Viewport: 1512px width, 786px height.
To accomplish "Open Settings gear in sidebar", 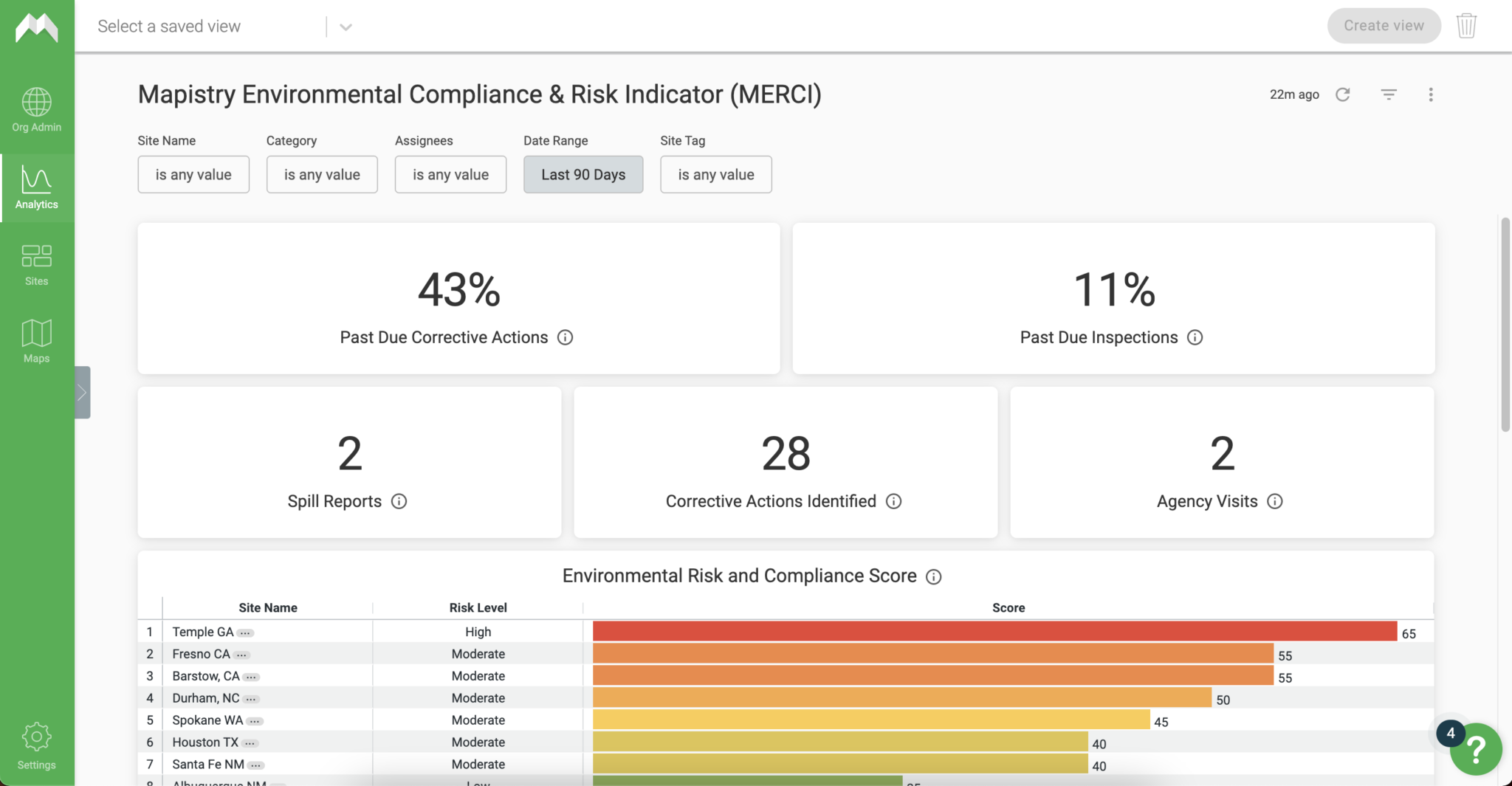I will point(37,745).
